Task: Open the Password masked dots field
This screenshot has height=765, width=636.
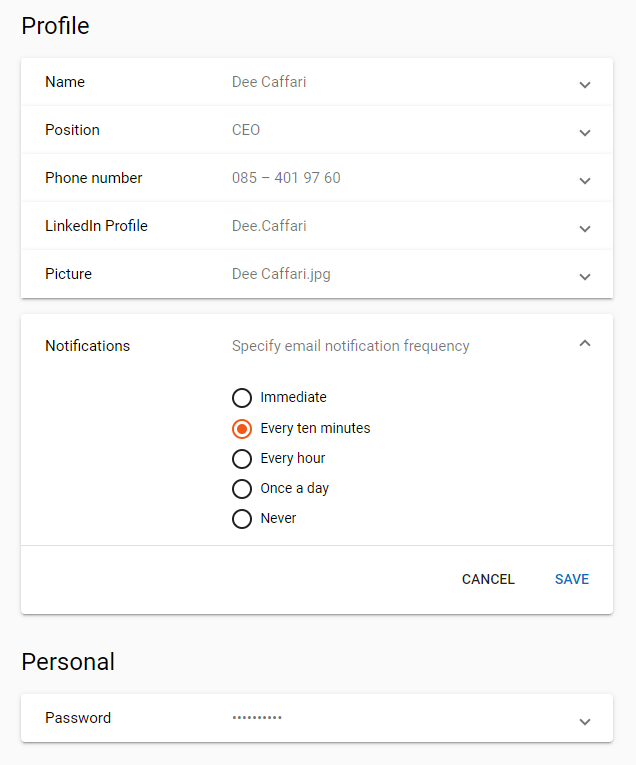Action: pos(257,717)
